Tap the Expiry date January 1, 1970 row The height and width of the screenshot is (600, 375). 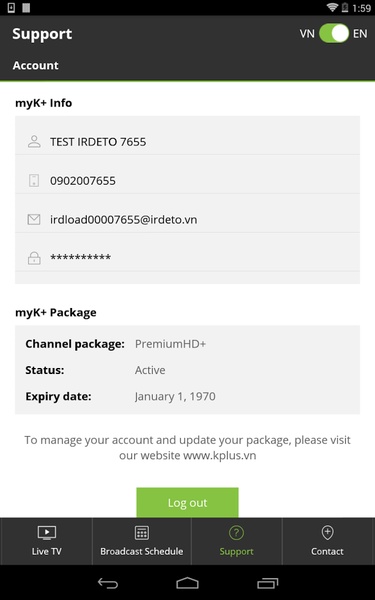point(188,396)
